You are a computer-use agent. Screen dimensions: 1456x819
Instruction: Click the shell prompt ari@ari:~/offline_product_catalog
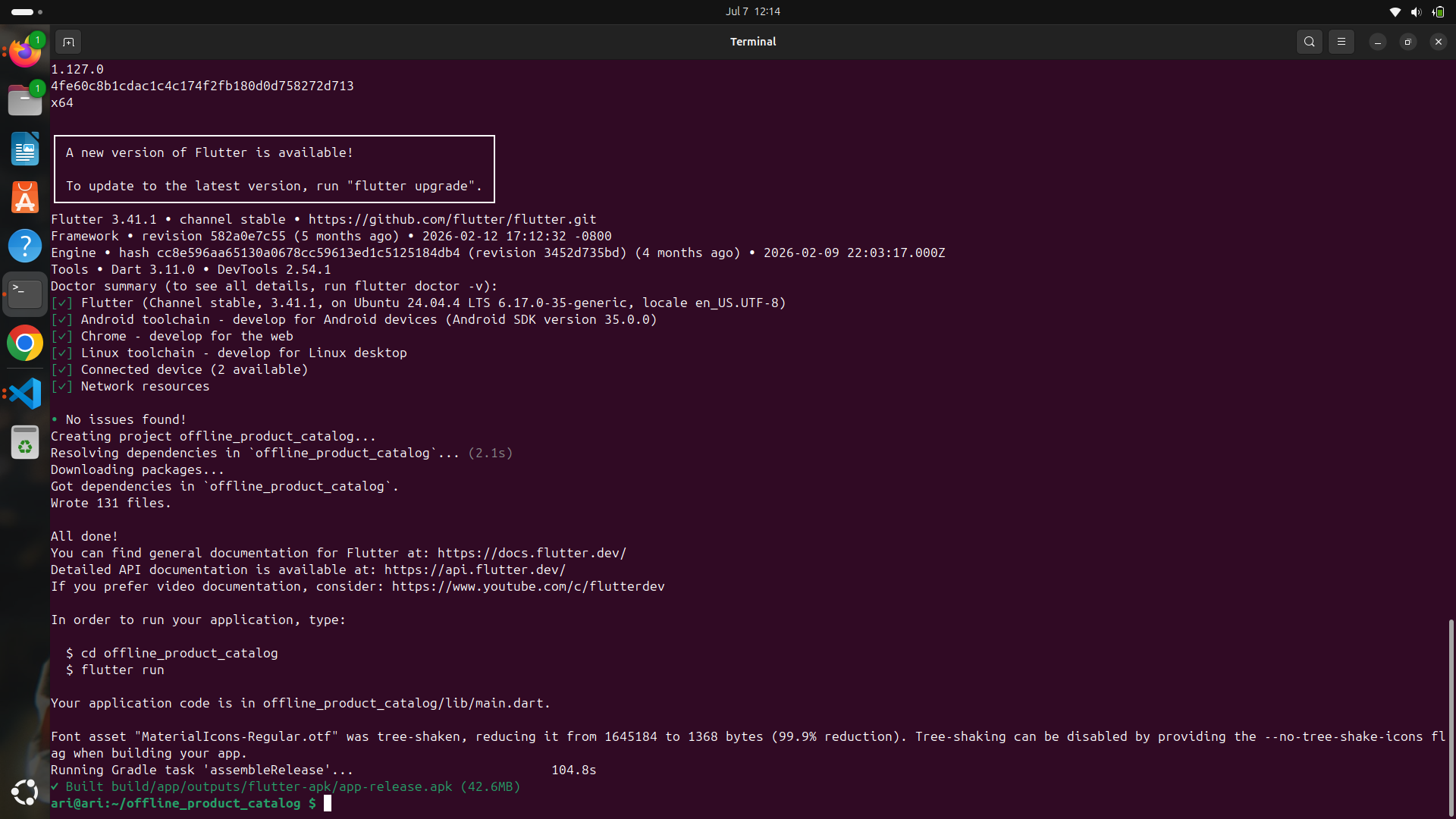[x=184, y=803]
